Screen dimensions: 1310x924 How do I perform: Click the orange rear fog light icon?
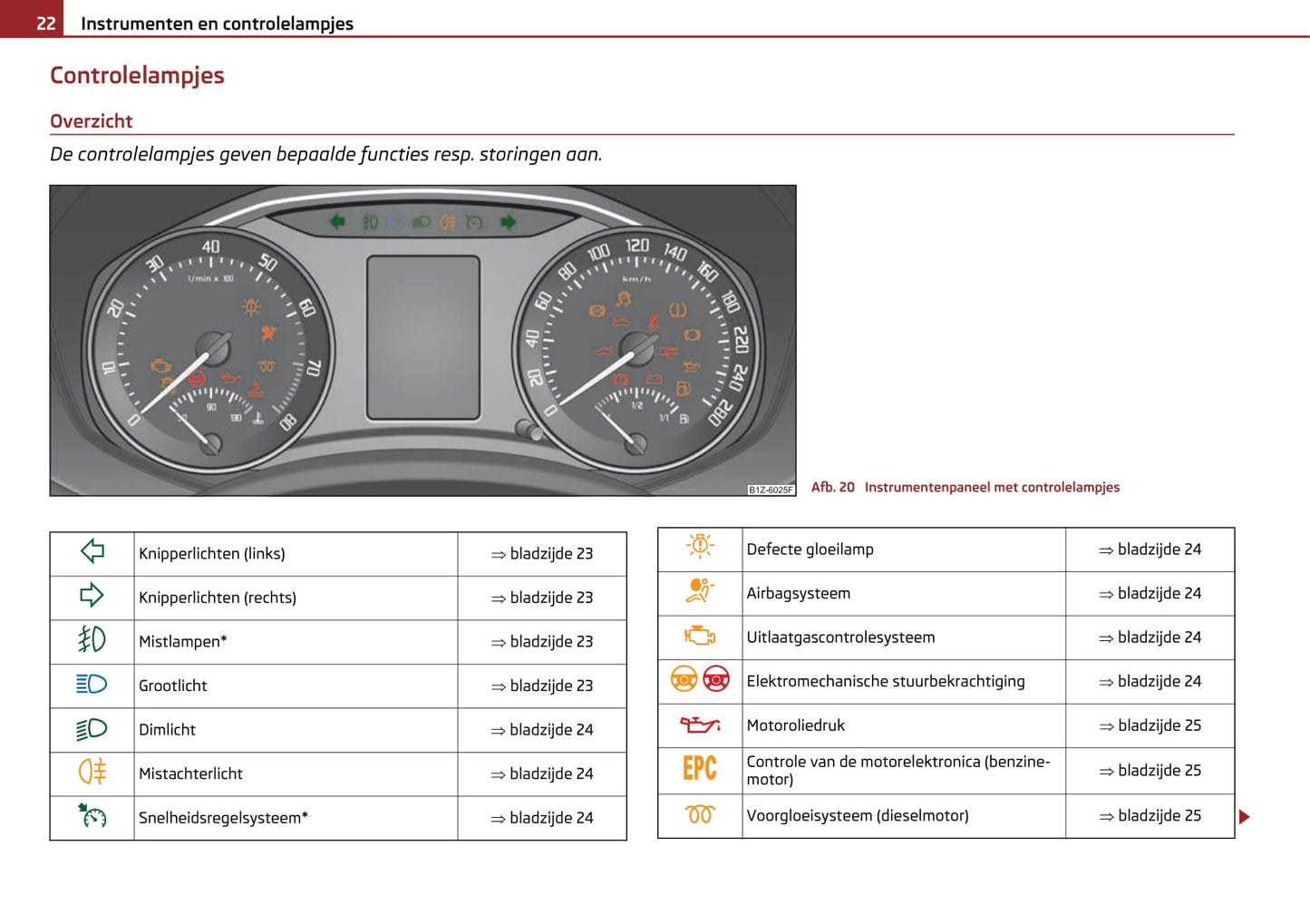click(x=92, y=773)
